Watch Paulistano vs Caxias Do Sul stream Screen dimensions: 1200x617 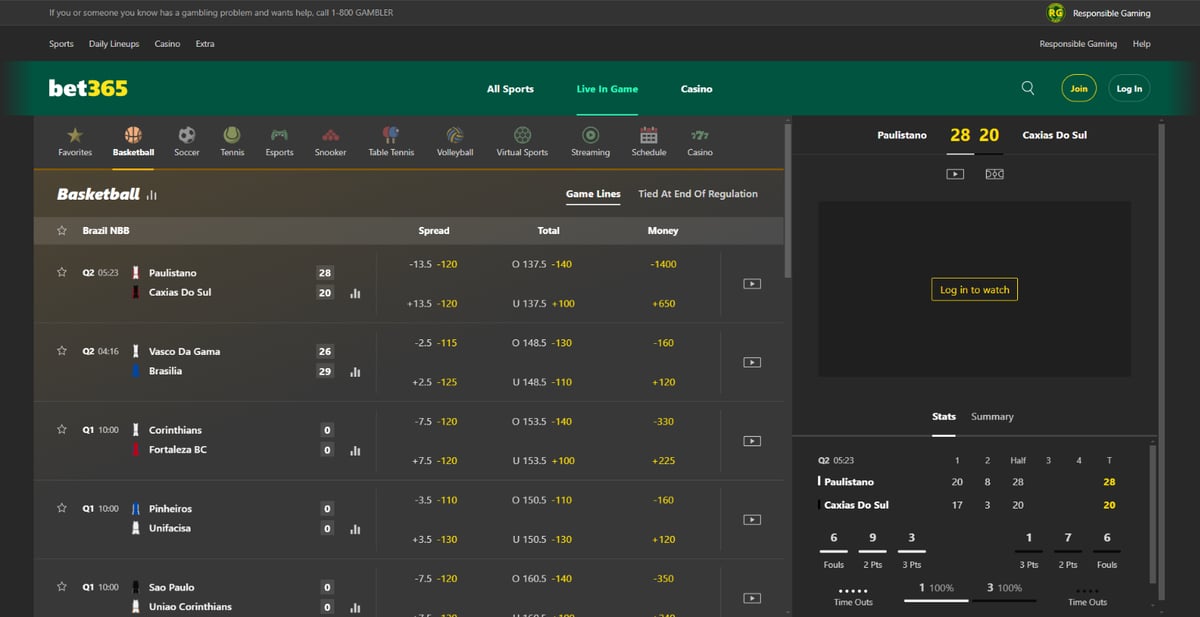tap(752, 284)
